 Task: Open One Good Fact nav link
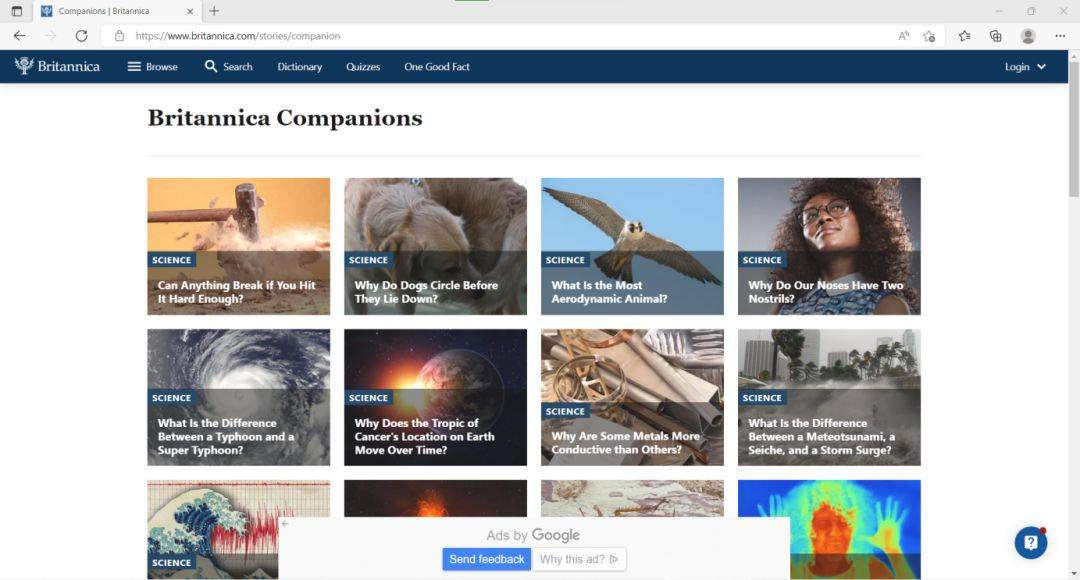tap(437, 67)
